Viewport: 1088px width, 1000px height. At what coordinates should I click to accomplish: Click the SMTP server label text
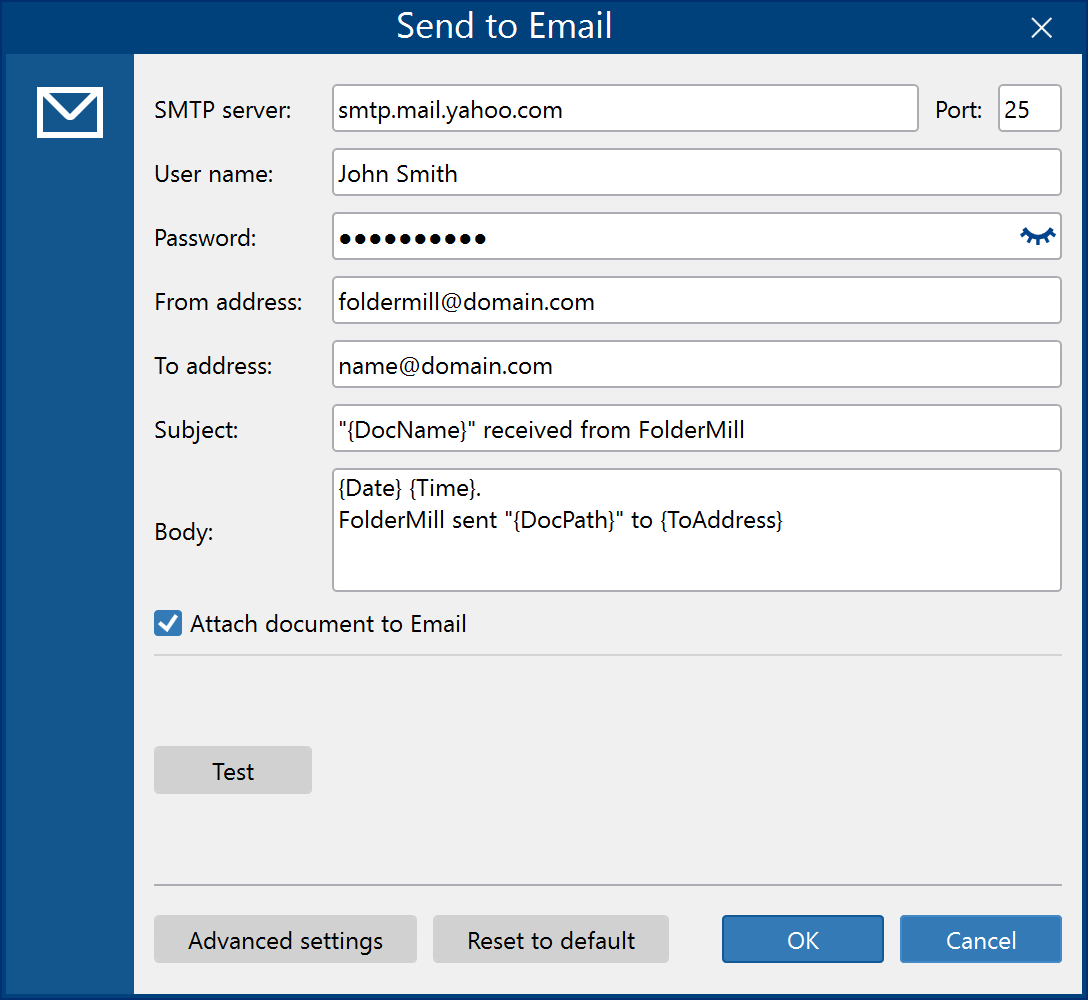[223, 110]
